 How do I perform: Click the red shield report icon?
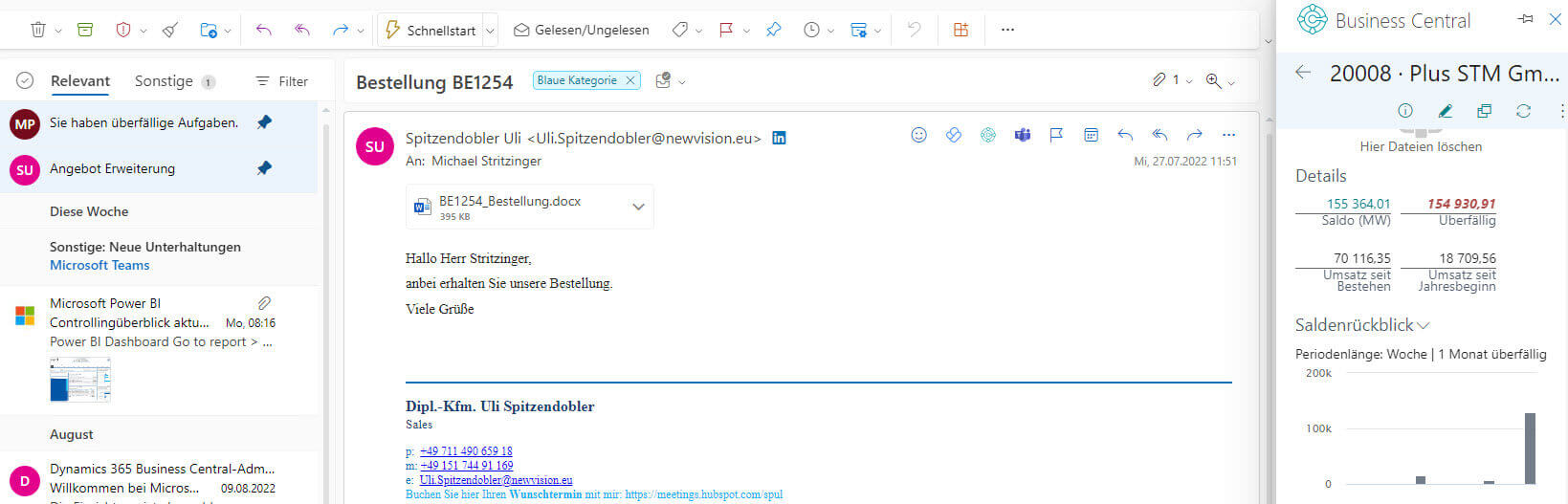click(122, 30)
